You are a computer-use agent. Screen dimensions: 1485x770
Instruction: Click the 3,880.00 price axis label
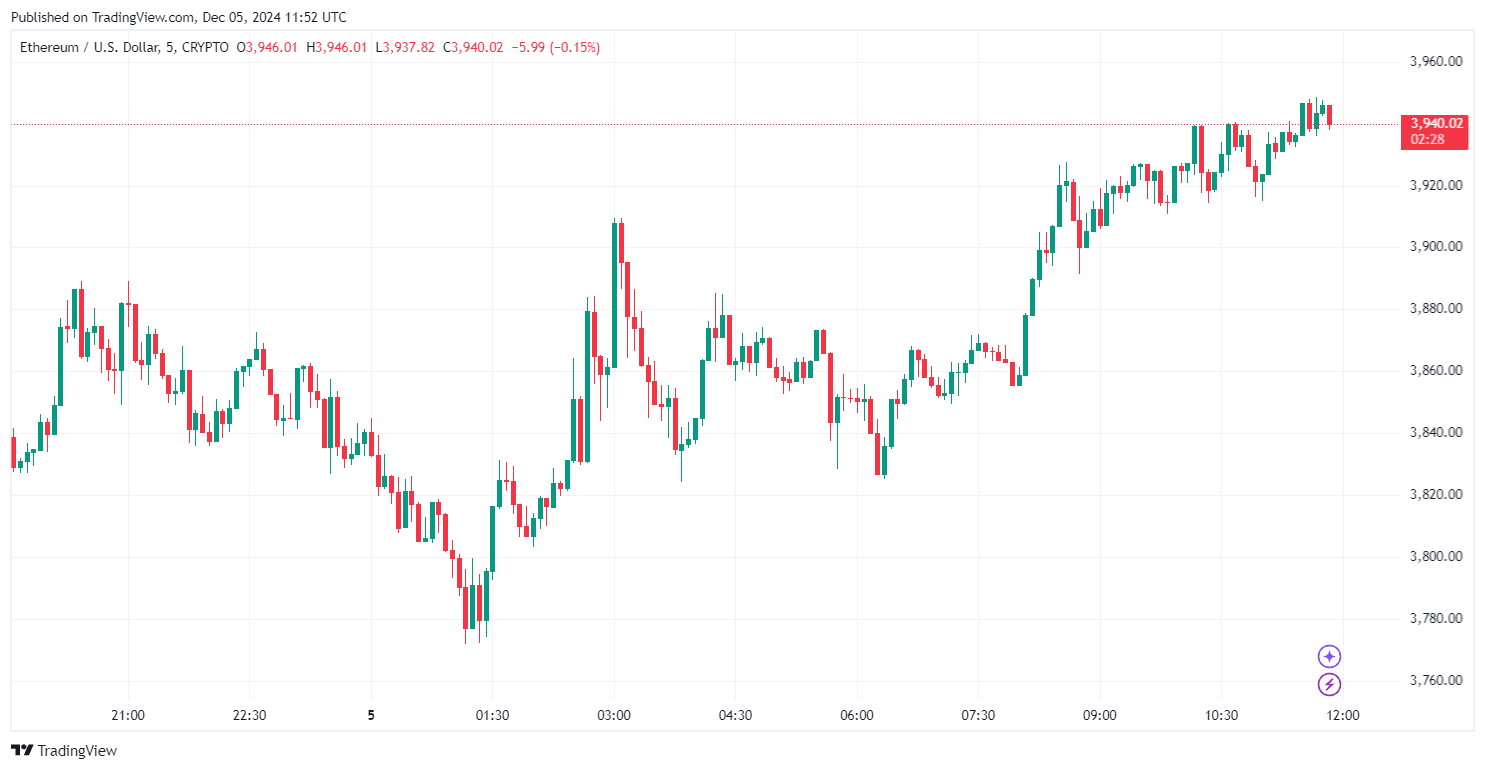(1436, 309)
